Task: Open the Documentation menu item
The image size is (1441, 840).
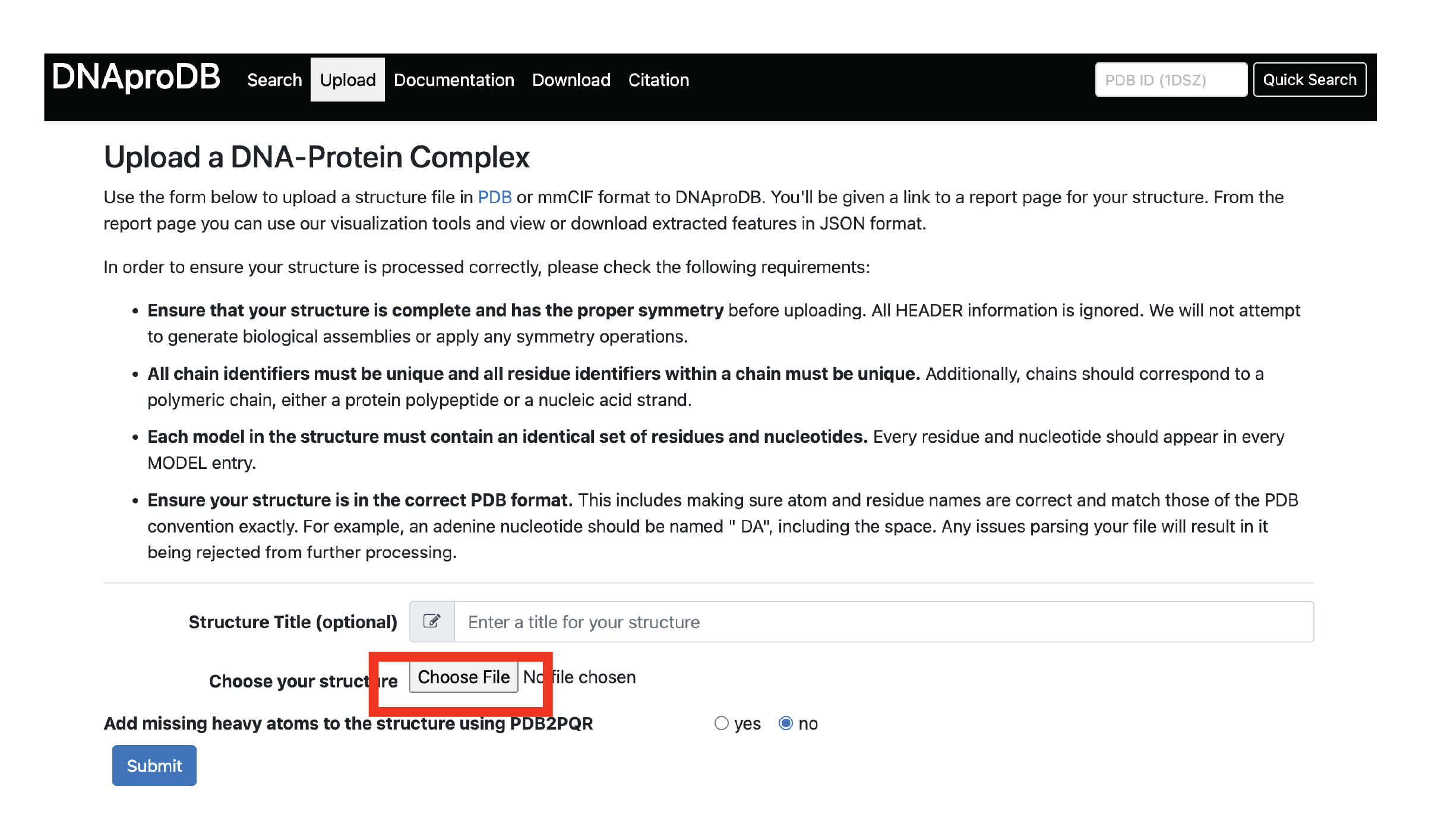Action: point(454,80)
